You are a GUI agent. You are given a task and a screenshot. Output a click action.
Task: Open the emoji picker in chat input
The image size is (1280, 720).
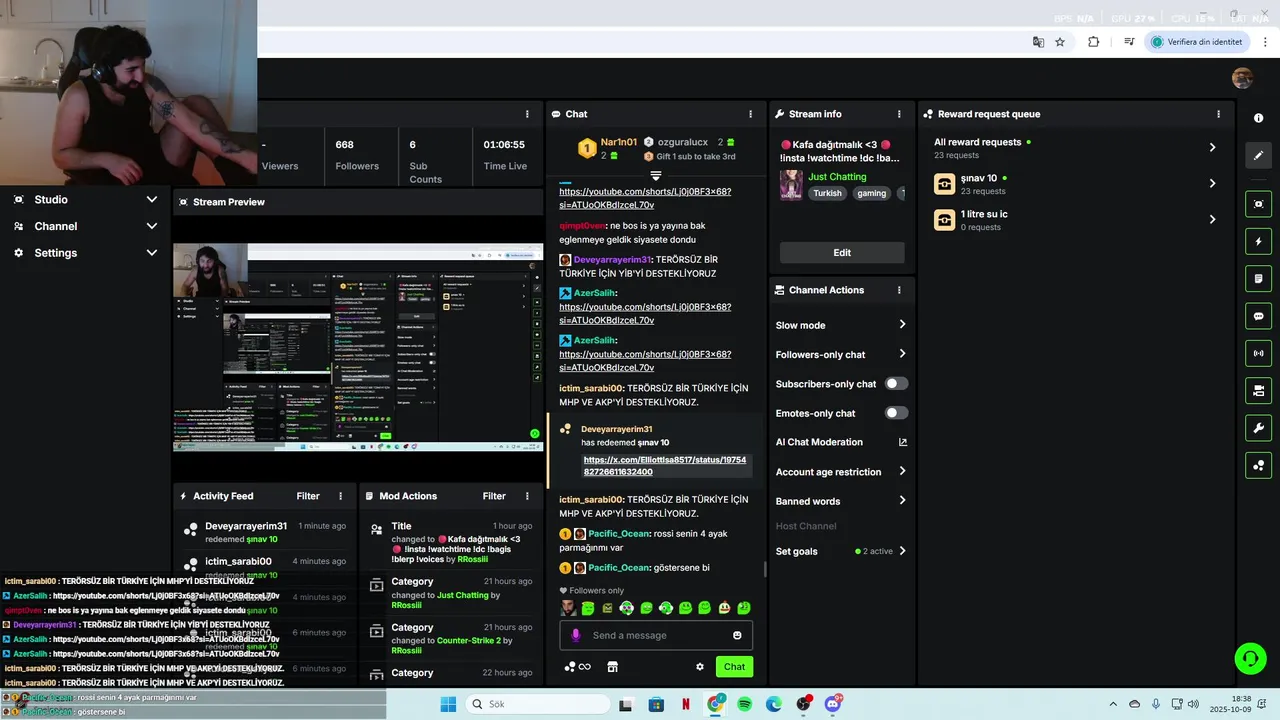tap(737, 635)
